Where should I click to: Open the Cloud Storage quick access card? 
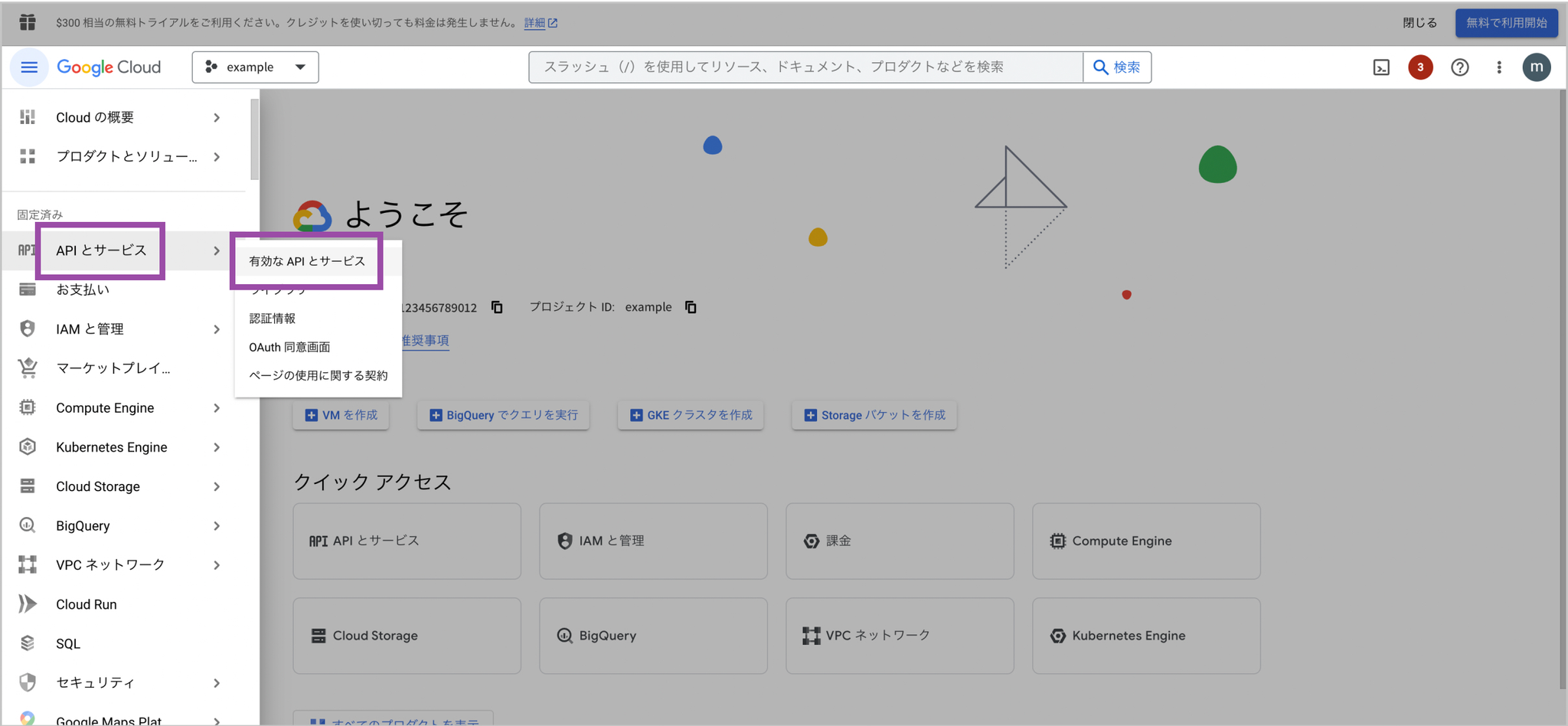click(x=407, y=636)
